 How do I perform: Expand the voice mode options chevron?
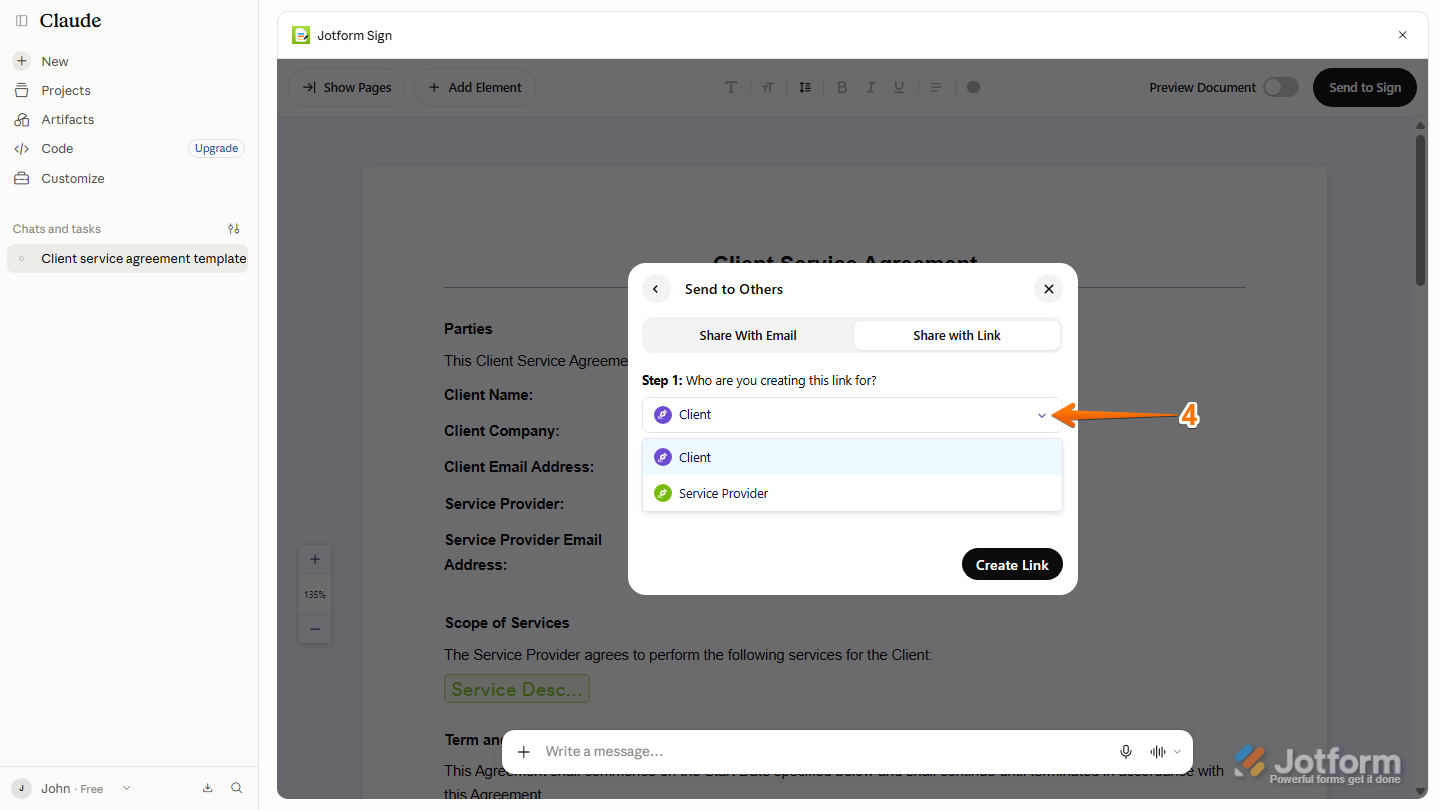(x=1177, y=752)
